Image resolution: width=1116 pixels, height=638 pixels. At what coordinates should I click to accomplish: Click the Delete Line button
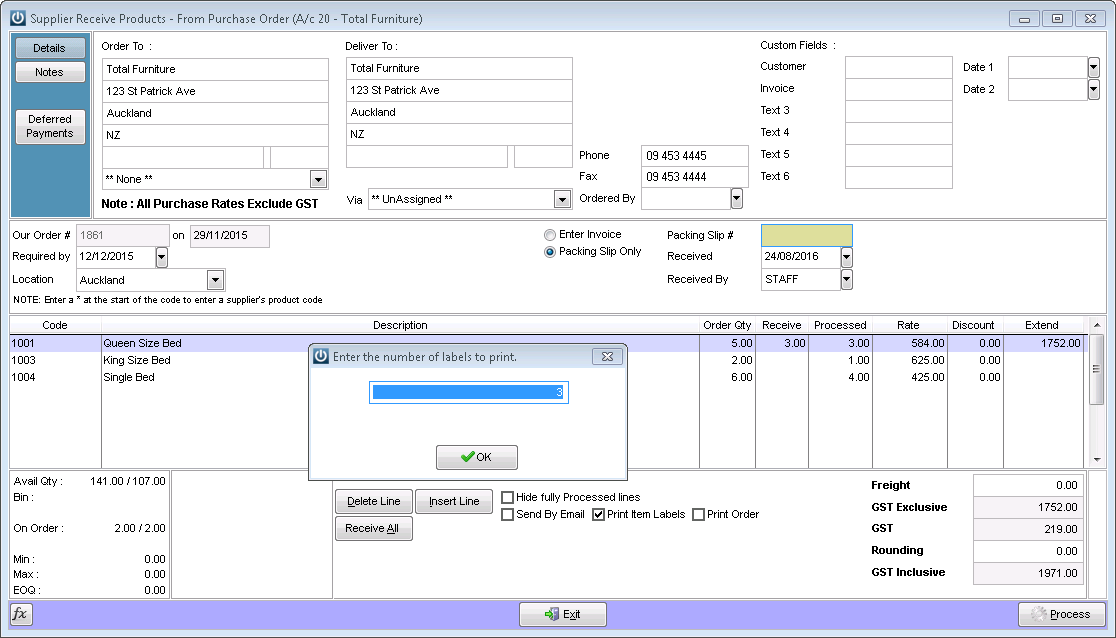(x=374, y=501)
